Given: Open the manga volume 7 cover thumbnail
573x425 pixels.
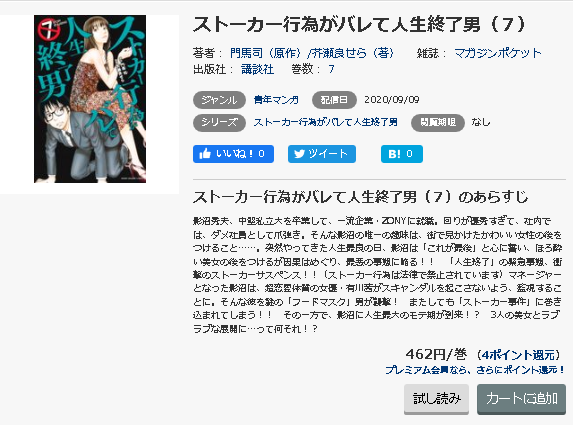Looking at the screenshot, I should click(90, 99).
